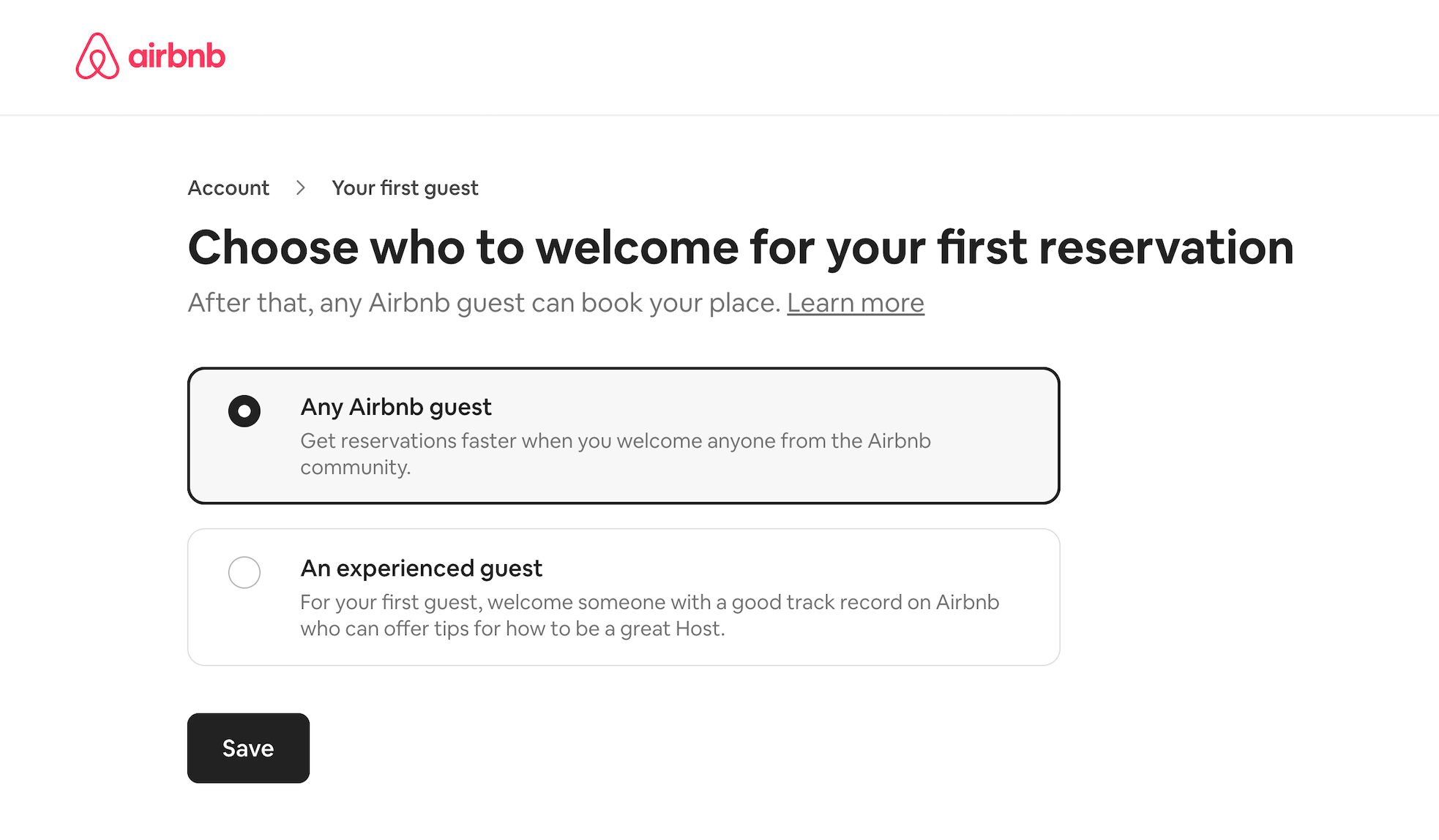The height and width of the screenshot is (840, 1439).
Task: Select the 'Your first guest' breadcrumb item
Action: point(405,188)
